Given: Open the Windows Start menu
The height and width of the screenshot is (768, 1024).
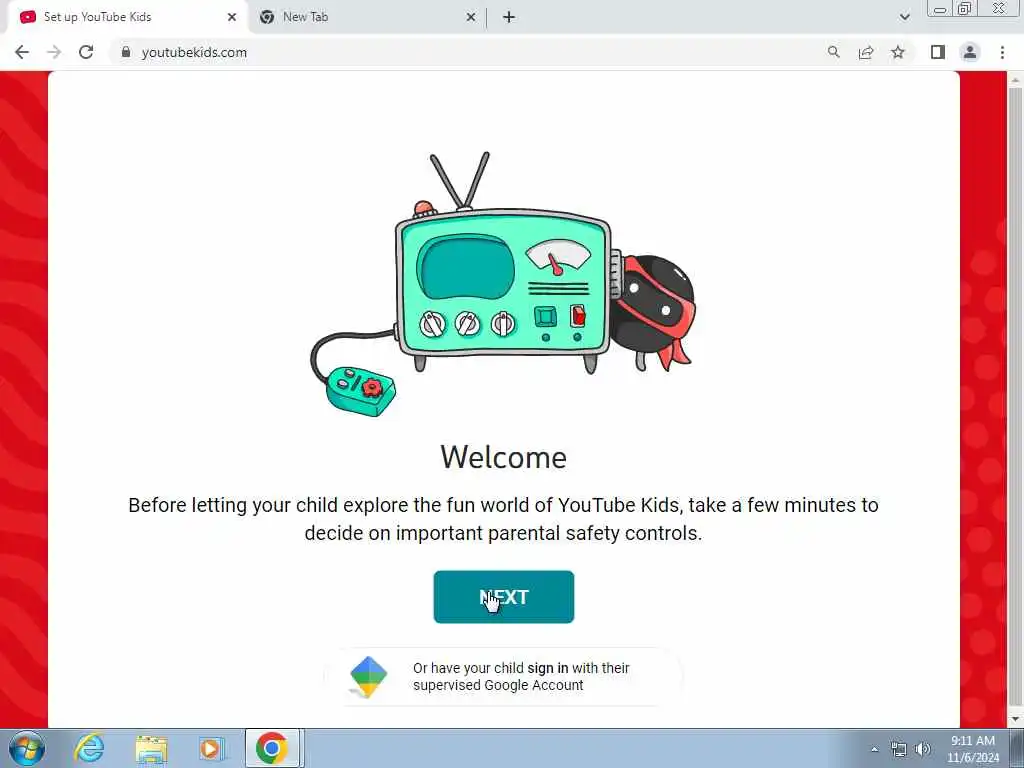Looking at the screenshot, I should click(27, 748).
